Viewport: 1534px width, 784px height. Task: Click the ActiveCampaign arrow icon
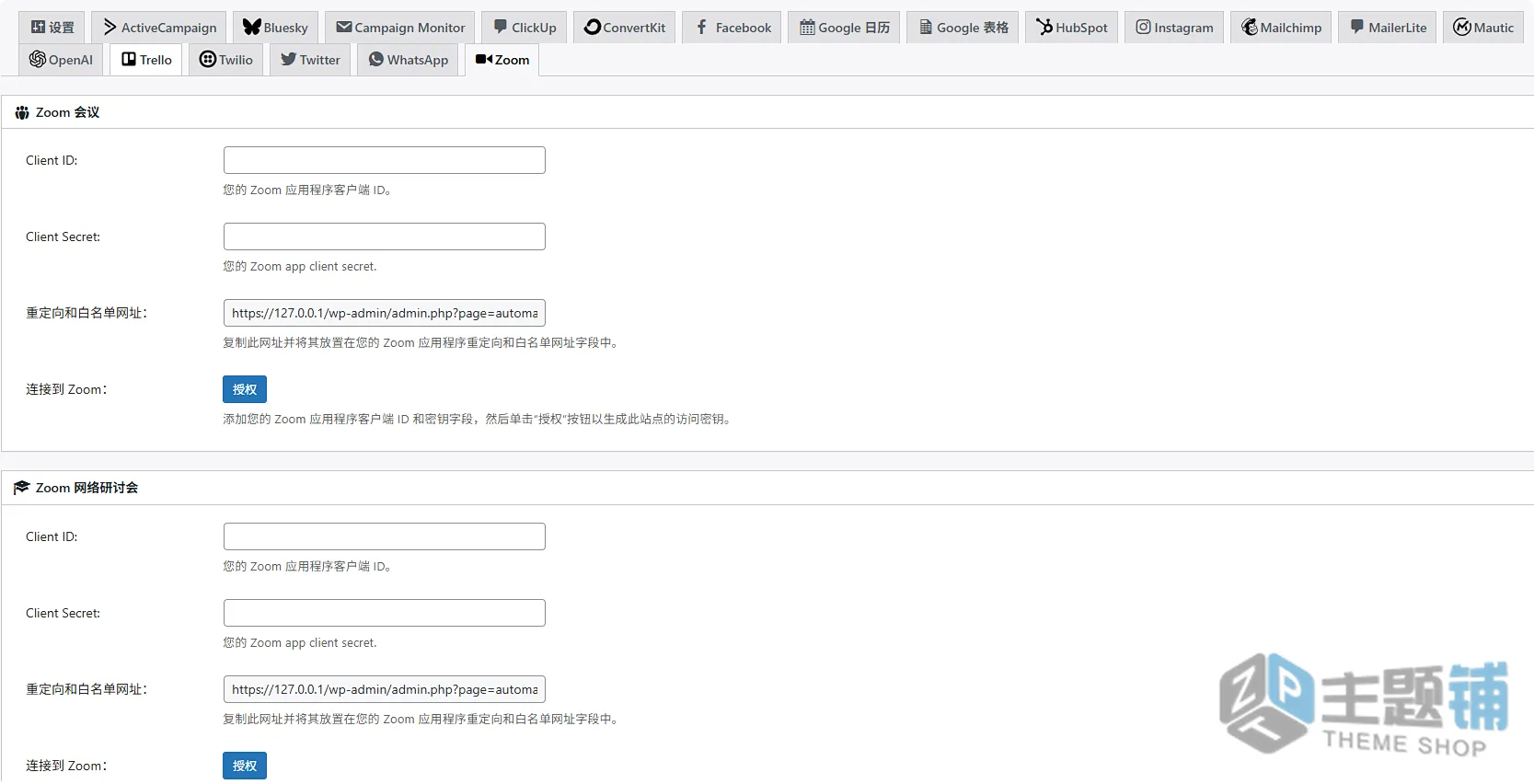click(x=110, y=28)
